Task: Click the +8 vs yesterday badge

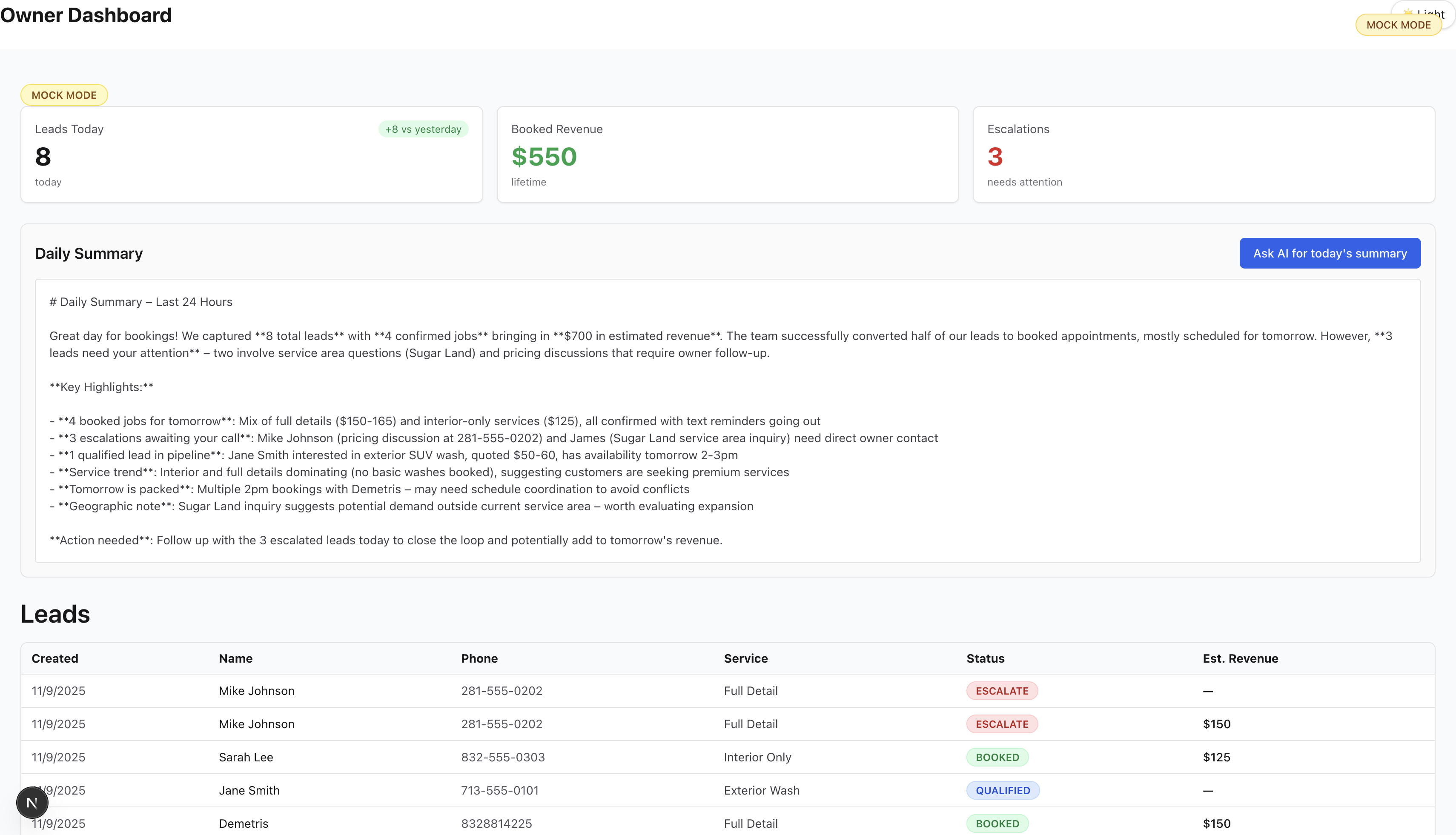Action: pos(423,130)
